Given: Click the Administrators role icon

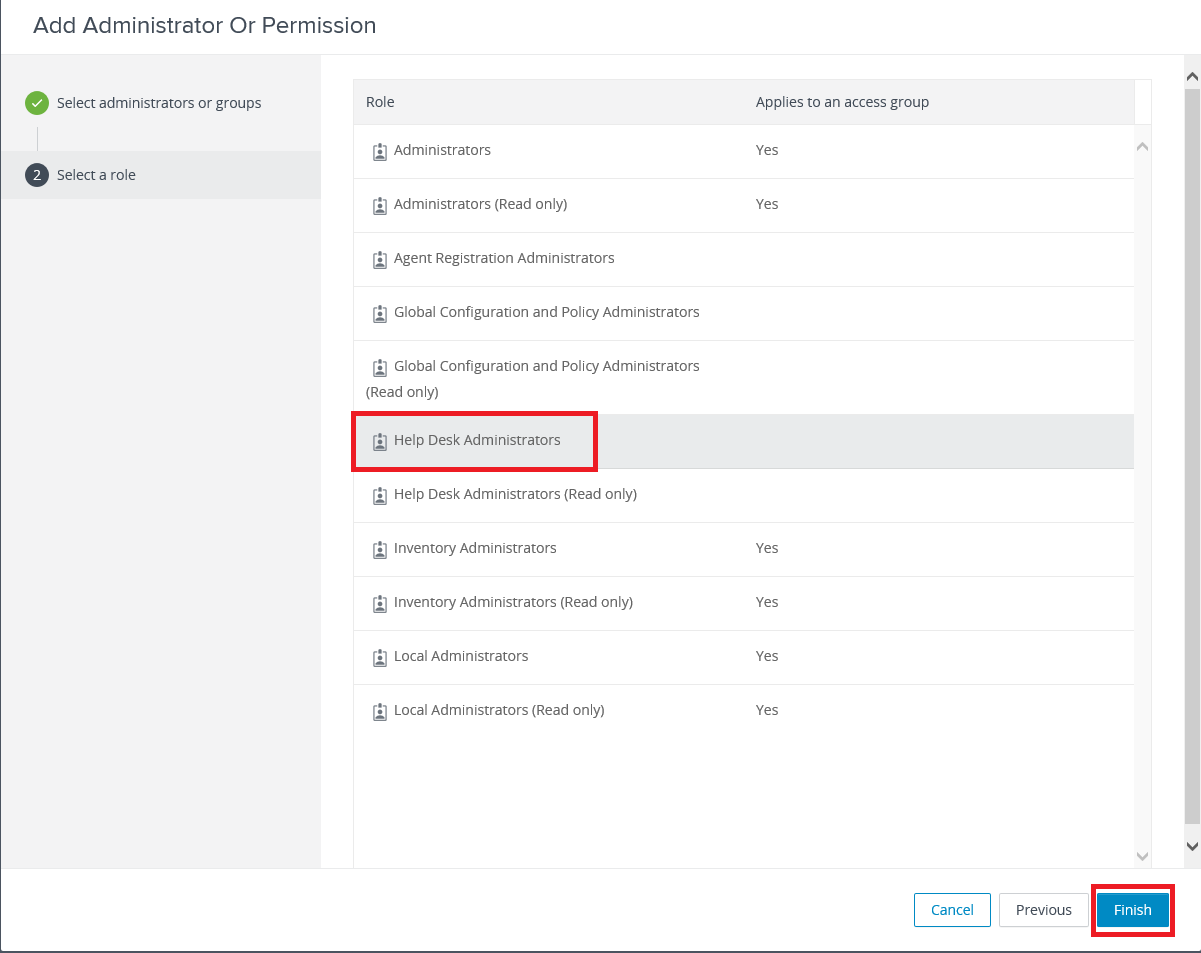Looking at the screenshot, I should (379, 151).
